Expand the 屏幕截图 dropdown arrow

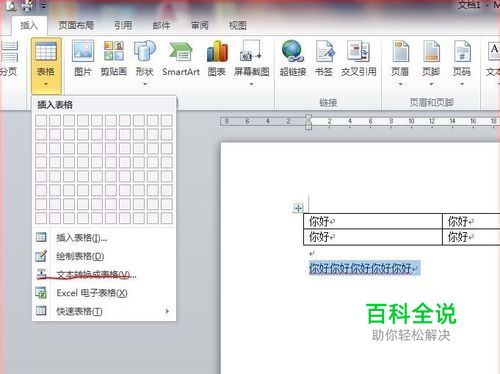coord(251,84)
